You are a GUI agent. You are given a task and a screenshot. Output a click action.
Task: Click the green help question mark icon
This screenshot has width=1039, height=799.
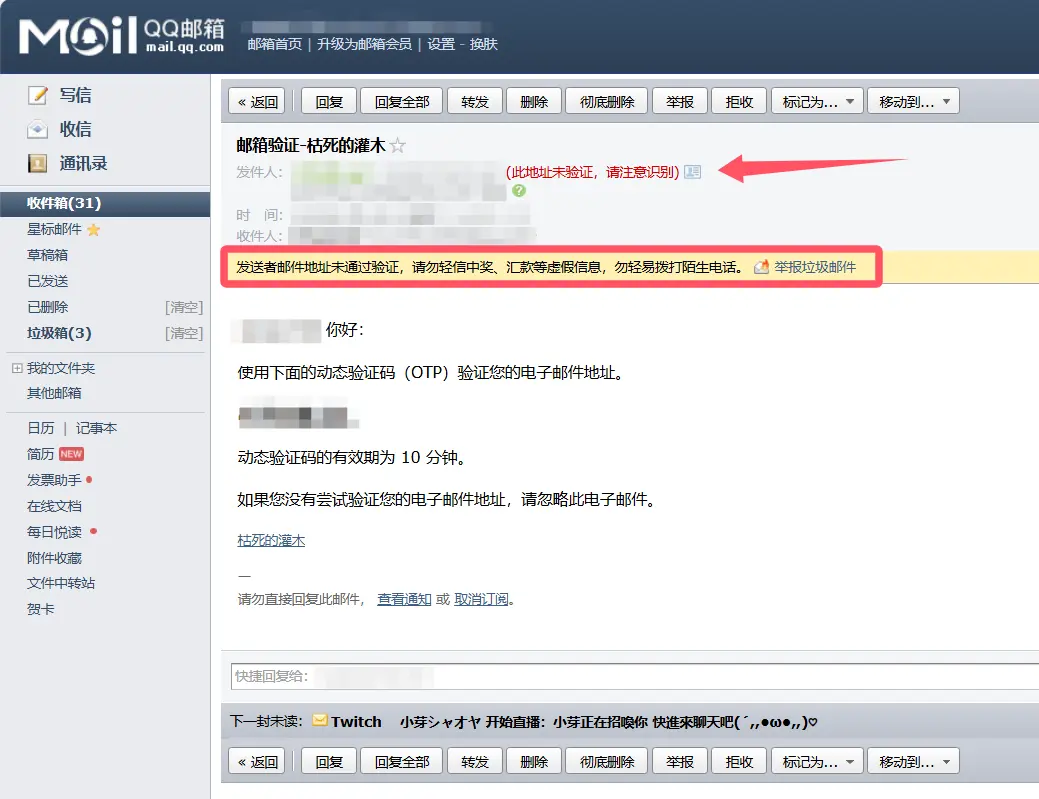tap(519, 190)
